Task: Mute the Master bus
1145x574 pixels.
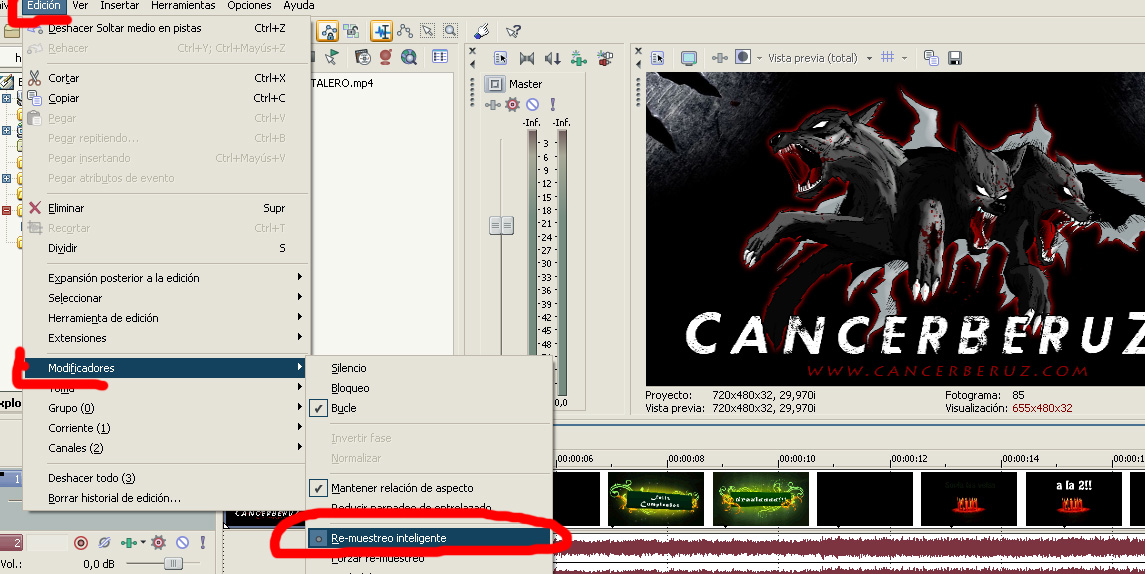Action: (x=533, y=104)
